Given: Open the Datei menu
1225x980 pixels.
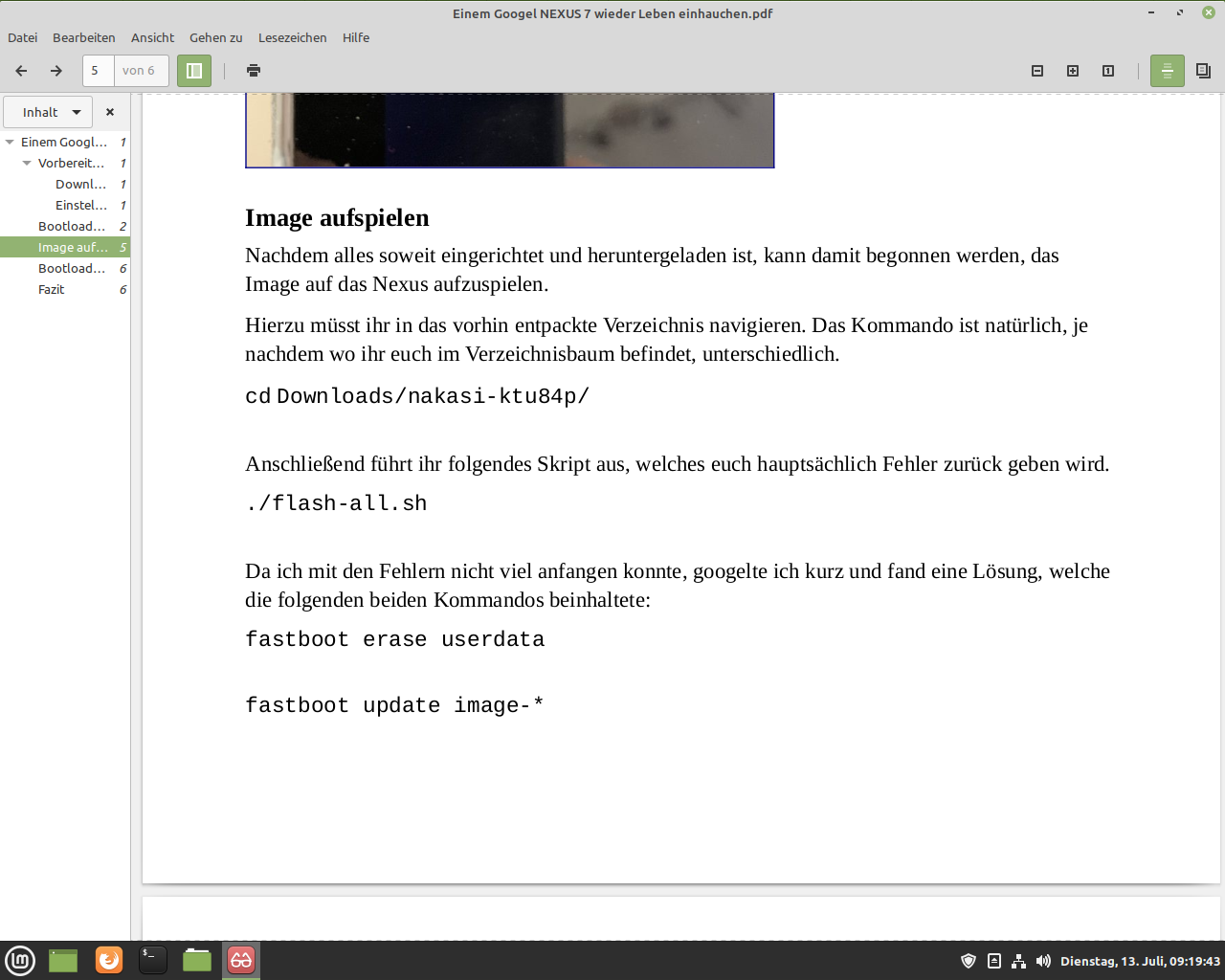Looking at the screenshot, I should point(23,37).
